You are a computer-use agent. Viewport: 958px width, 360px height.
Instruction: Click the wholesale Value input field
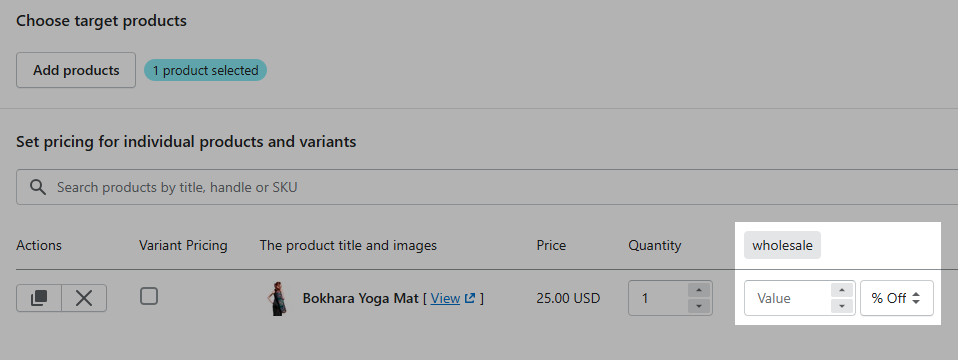(788, 298)
